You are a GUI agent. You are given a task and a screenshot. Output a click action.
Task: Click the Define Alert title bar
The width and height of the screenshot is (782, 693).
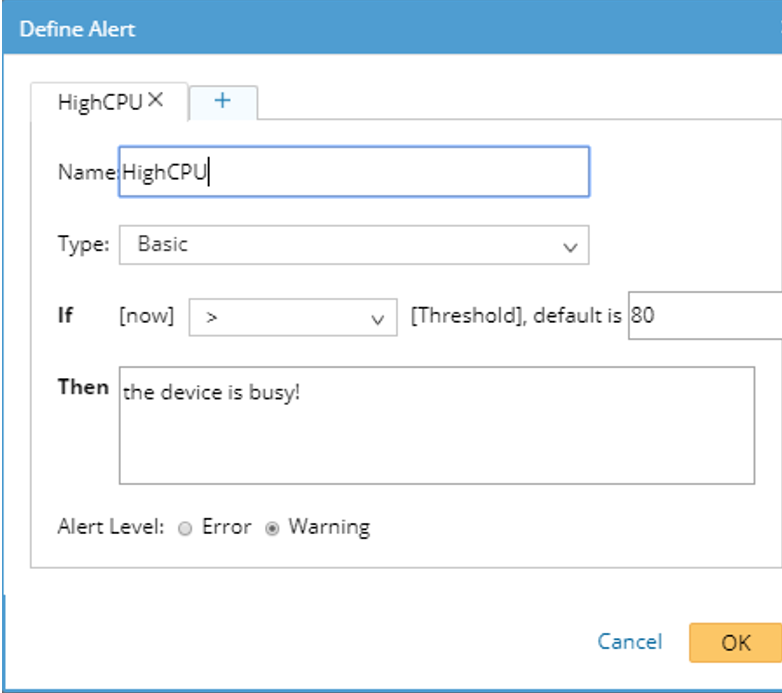coord(391,28)
